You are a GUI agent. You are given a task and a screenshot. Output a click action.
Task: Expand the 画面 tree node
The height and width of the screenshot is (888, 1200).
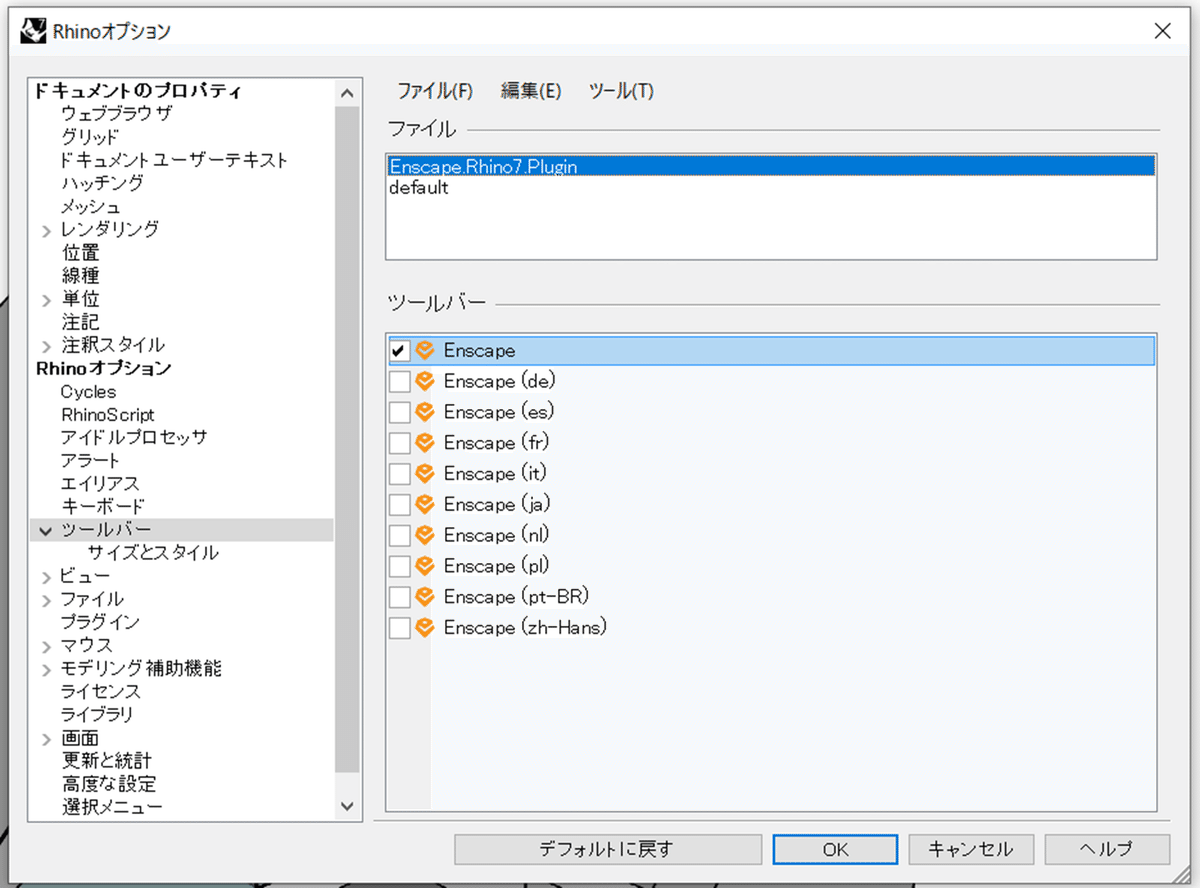pos(46,739)
